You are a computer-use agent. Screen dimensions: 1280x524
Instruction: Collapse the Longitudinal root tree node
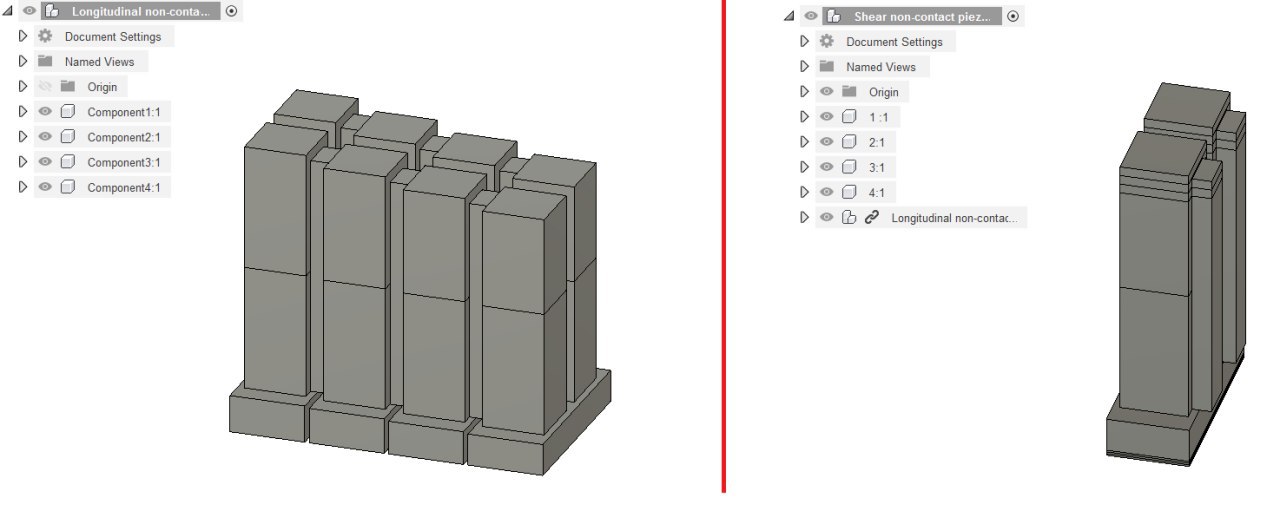coord(8,12)
